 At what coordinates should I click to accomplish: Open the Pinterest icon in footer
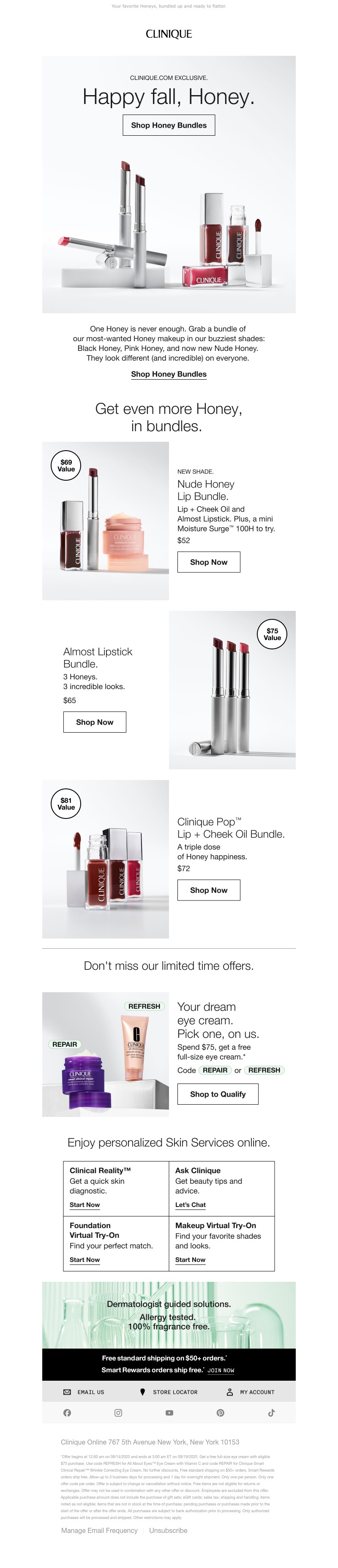click(220, 1413)
